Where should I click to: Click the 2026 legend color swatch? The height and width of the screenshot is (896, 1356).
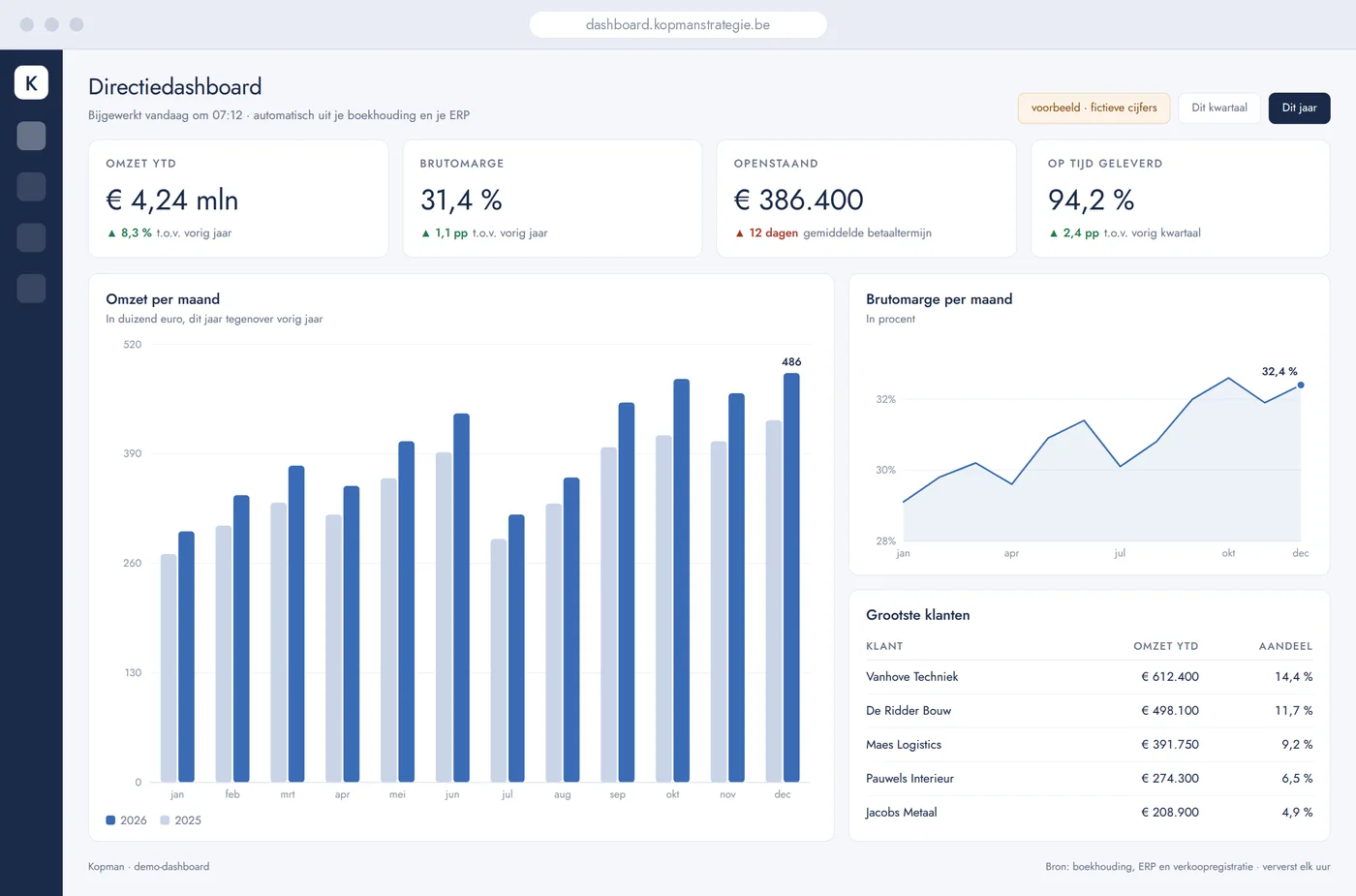110,820
